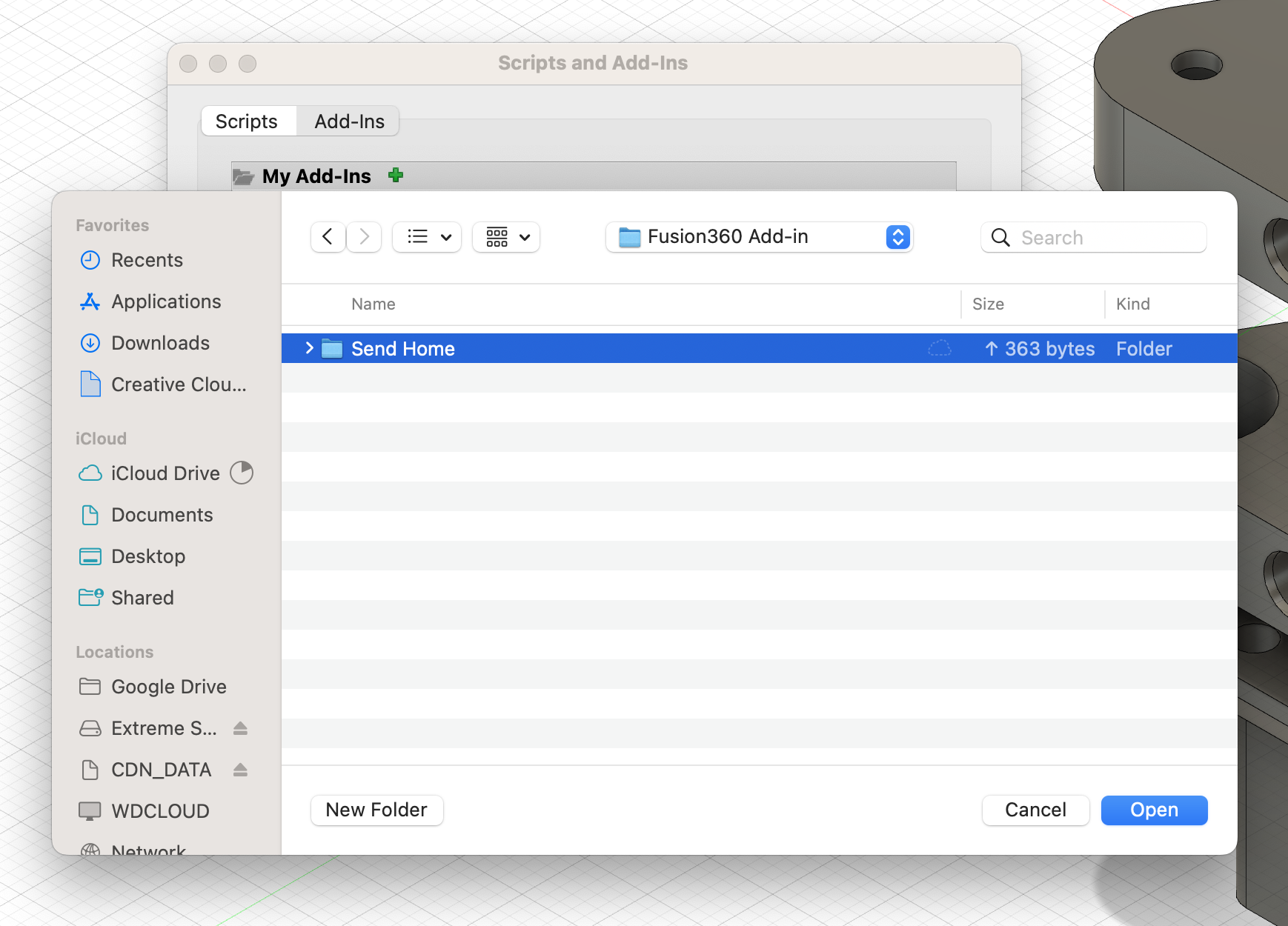Switch to the Scripts tab

point(247,121)
